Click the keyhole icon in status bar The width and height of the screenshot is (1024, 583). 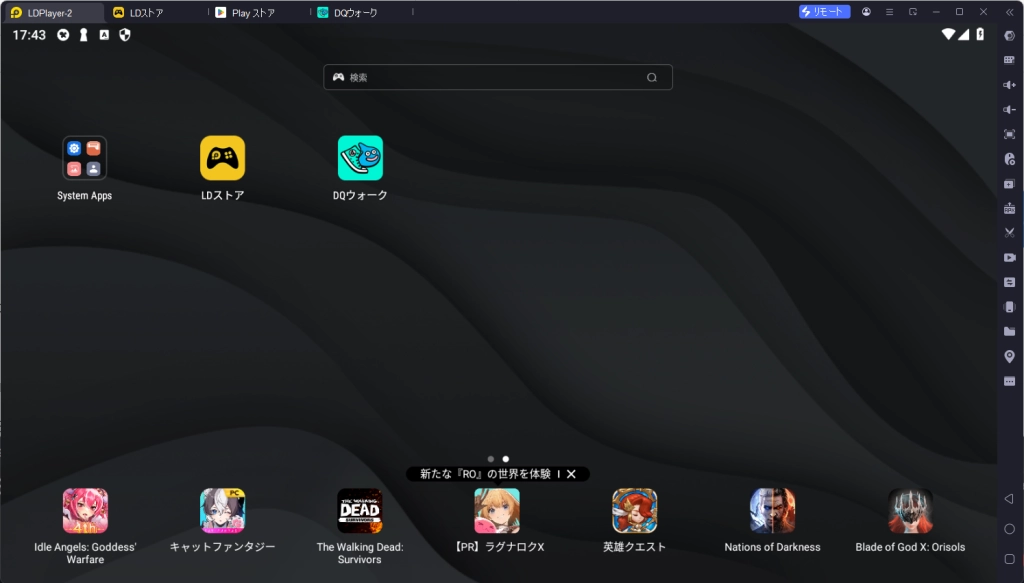(x=84, y=35)
